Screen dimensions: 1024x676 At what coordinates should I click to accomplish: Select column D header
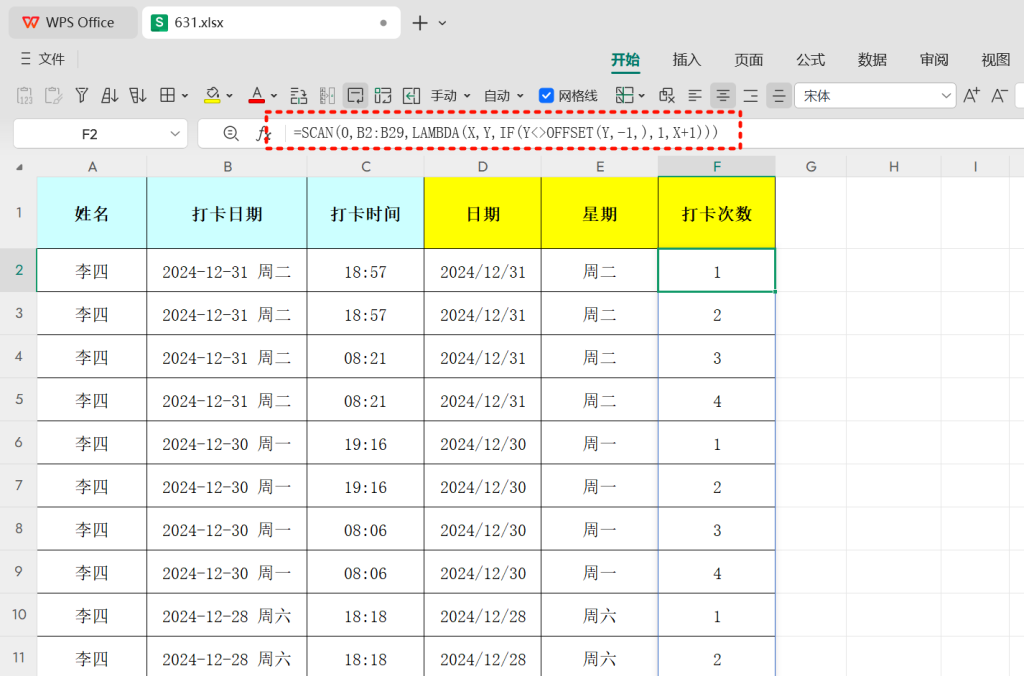click(483, 167)
